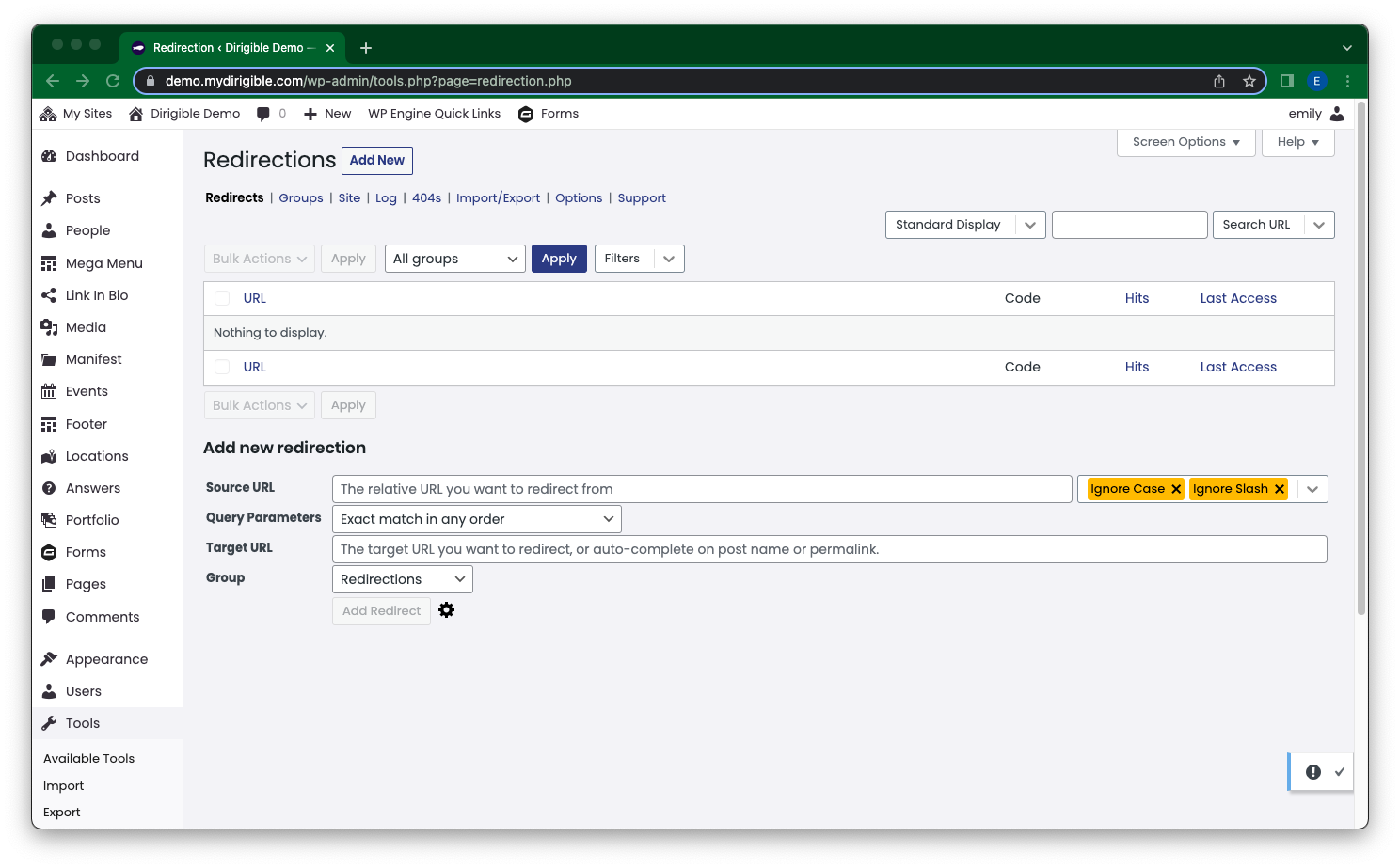Expand the Help panel
This screenshot has height=868, width=1400.
coord(1298,142)
